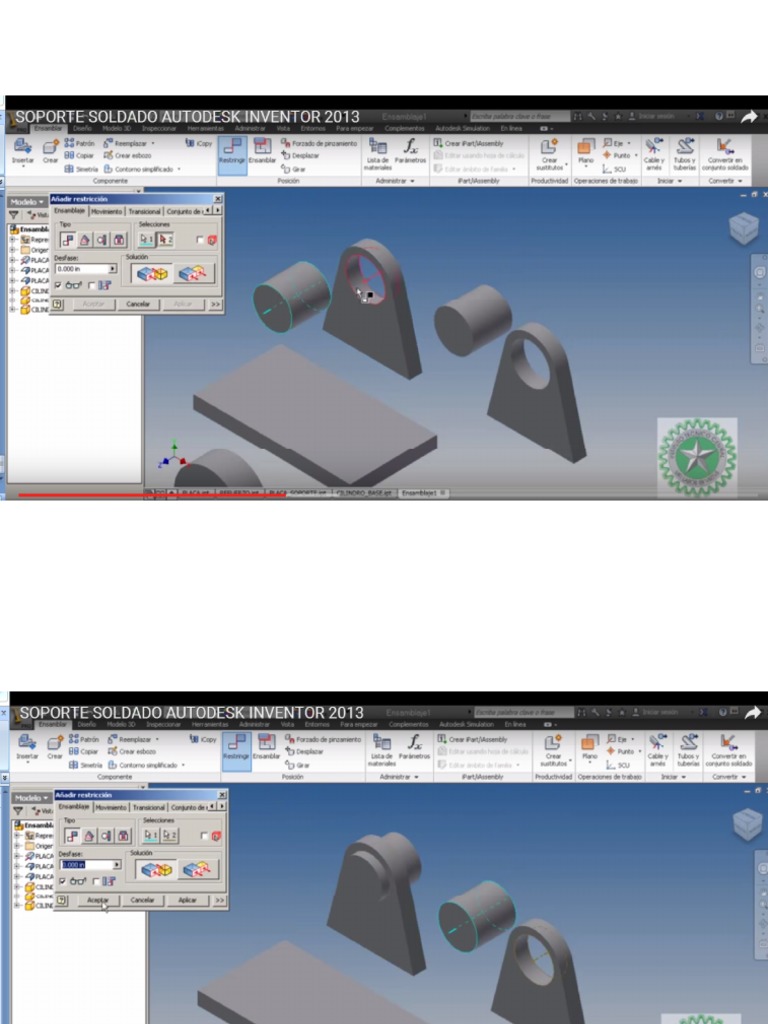The image size is (768, 1024).
Task: Click Crear component icon in upper frame
Action: 50,152
